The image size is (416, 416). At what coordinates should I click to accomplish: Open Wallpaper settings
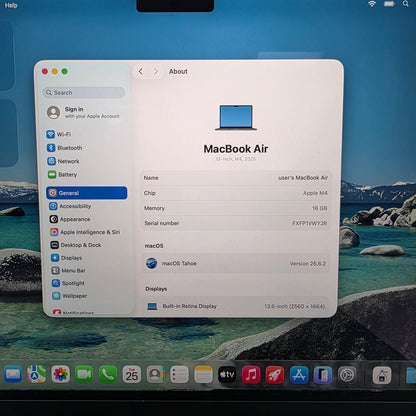click(x=70, y=296)
